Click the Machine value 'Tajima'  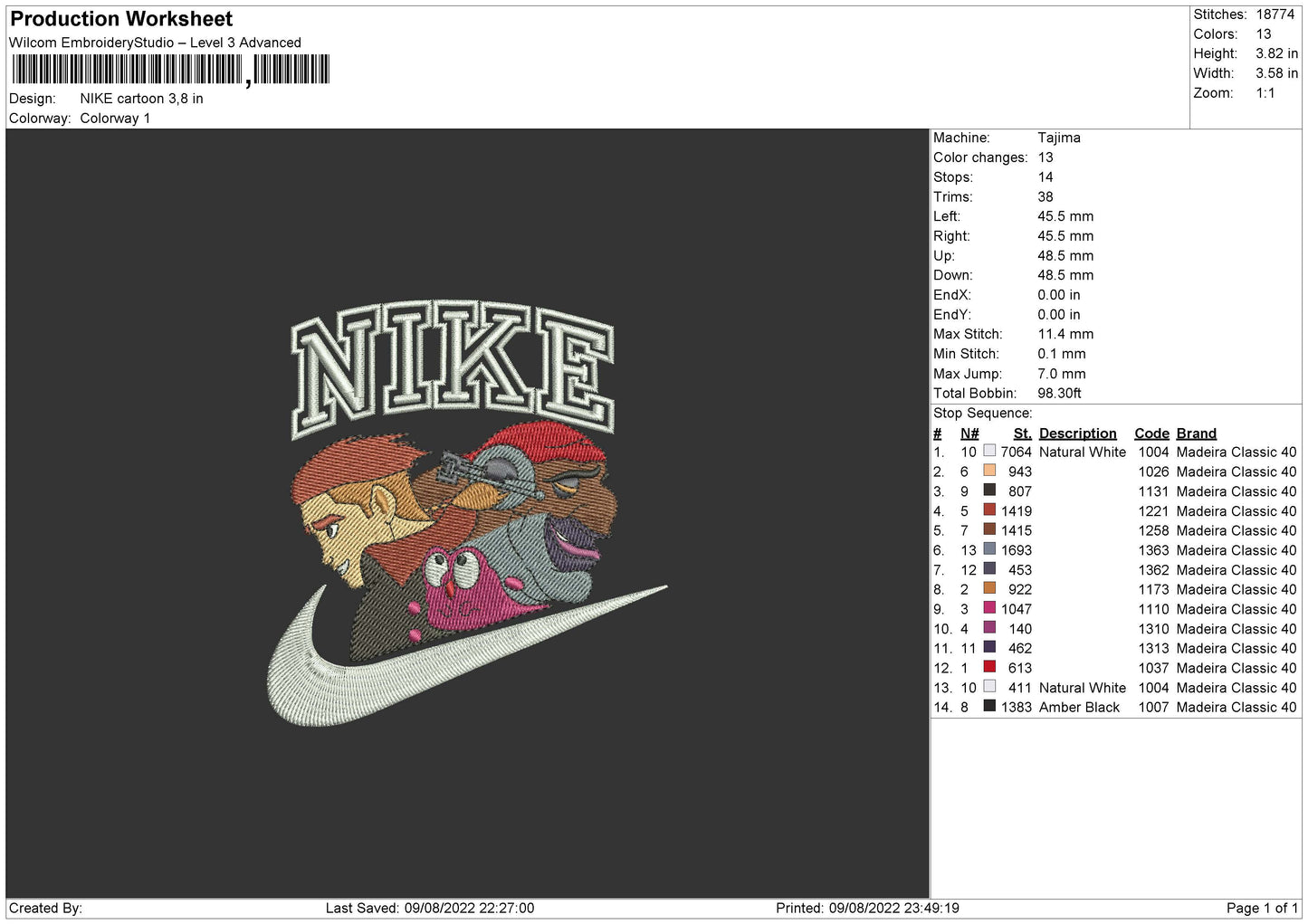[1059, 138]
